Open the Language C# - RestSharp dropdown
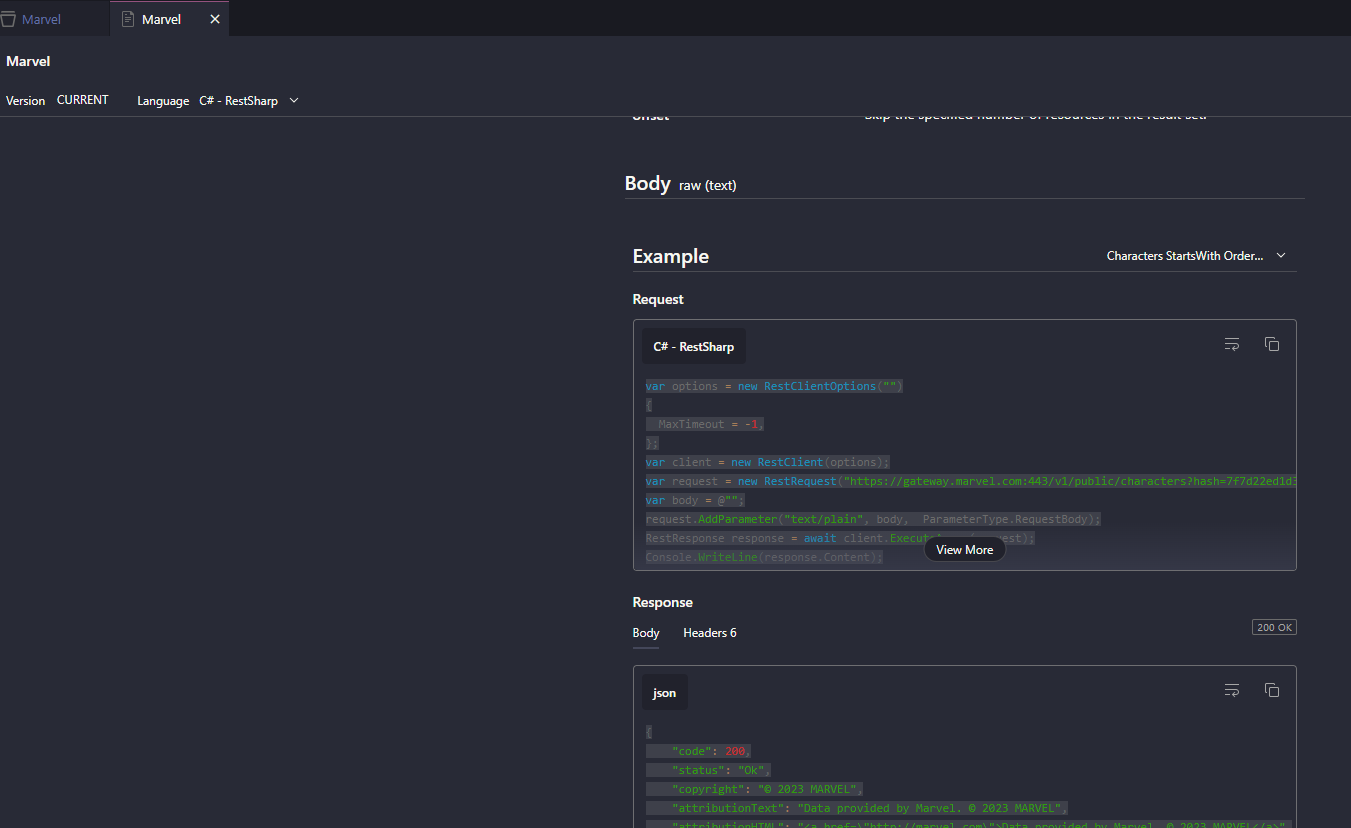Image resolution: width=1351 pixels, height=828 pixels. click(x=248, y=101)
